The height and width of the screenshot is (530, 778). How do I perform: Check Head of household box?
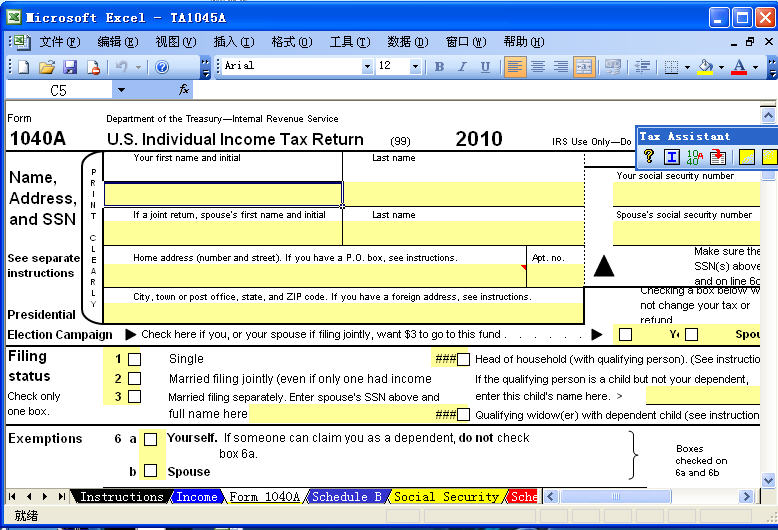click(463, 359)
